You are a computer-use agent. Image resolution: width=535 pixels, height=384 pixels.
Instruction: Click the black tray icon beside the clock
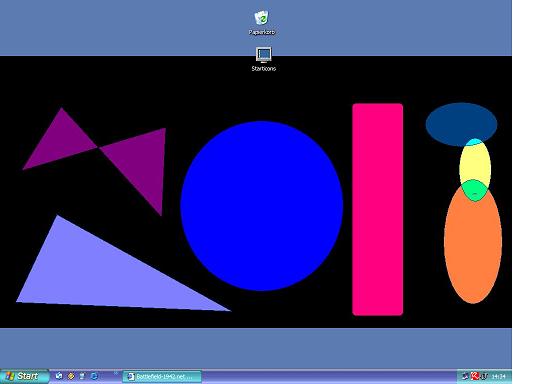click(484, 376)
